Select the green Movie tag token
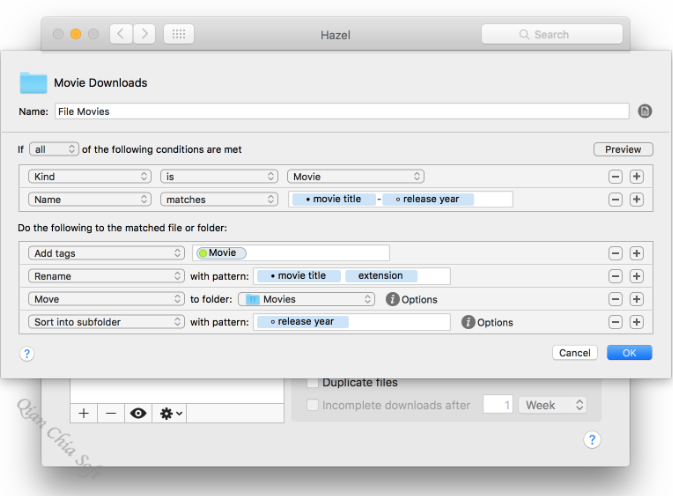 click(221, 253)
